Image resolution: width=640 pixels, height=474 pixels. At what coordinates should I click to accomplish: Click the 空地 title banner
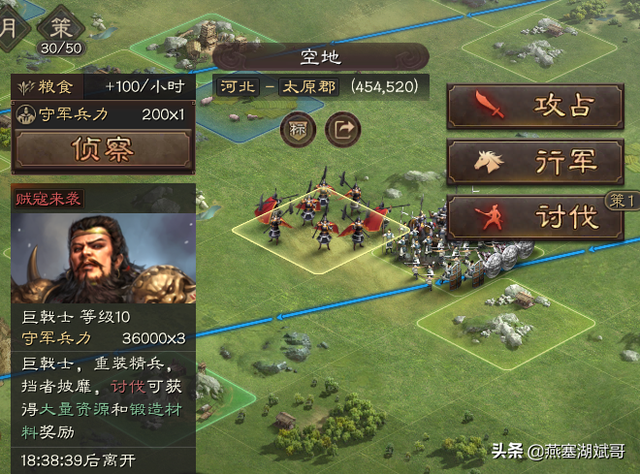point(320,57)
